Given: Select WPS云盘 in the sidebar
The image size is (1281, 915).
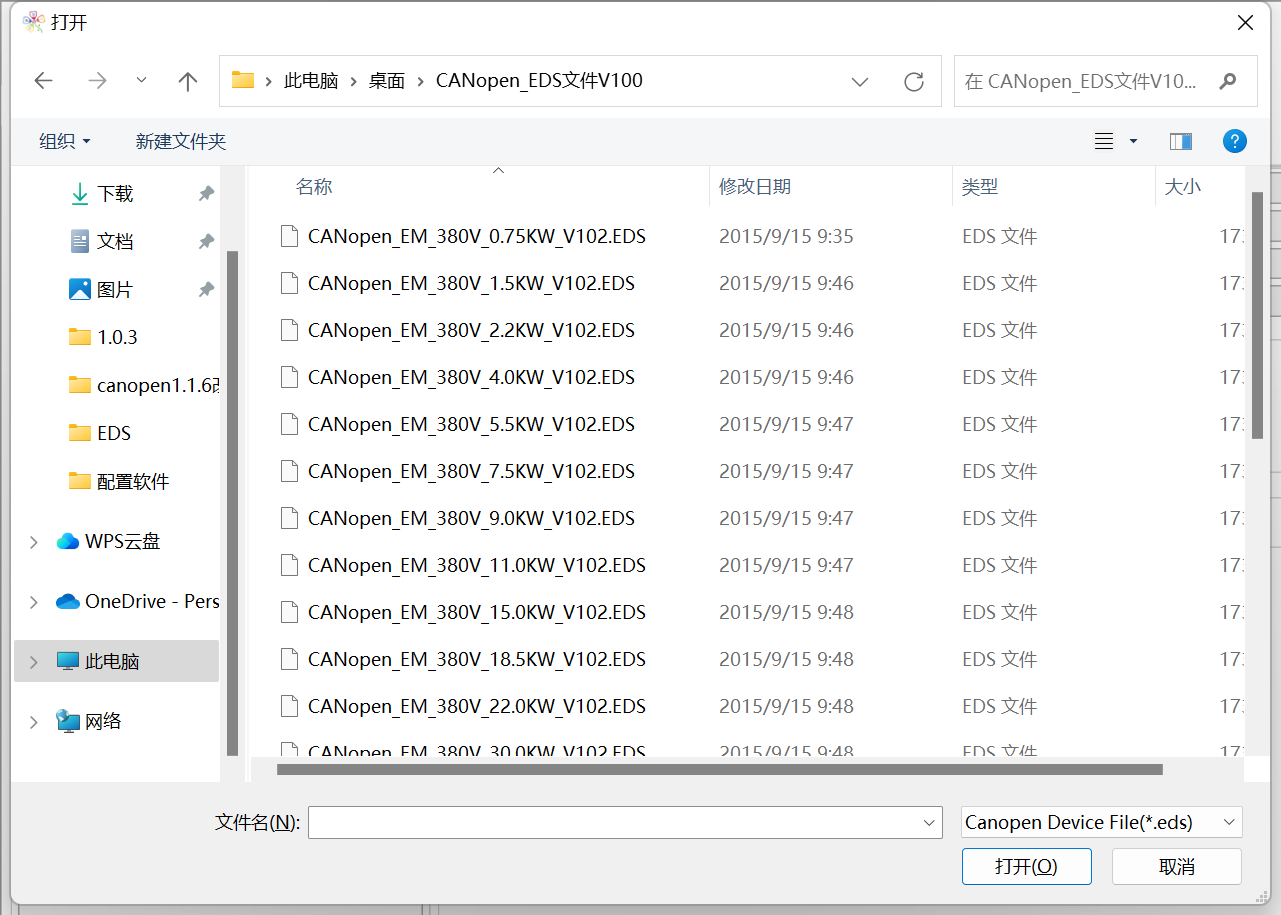Looking at the screenshot, I should [x=109, y=541].
